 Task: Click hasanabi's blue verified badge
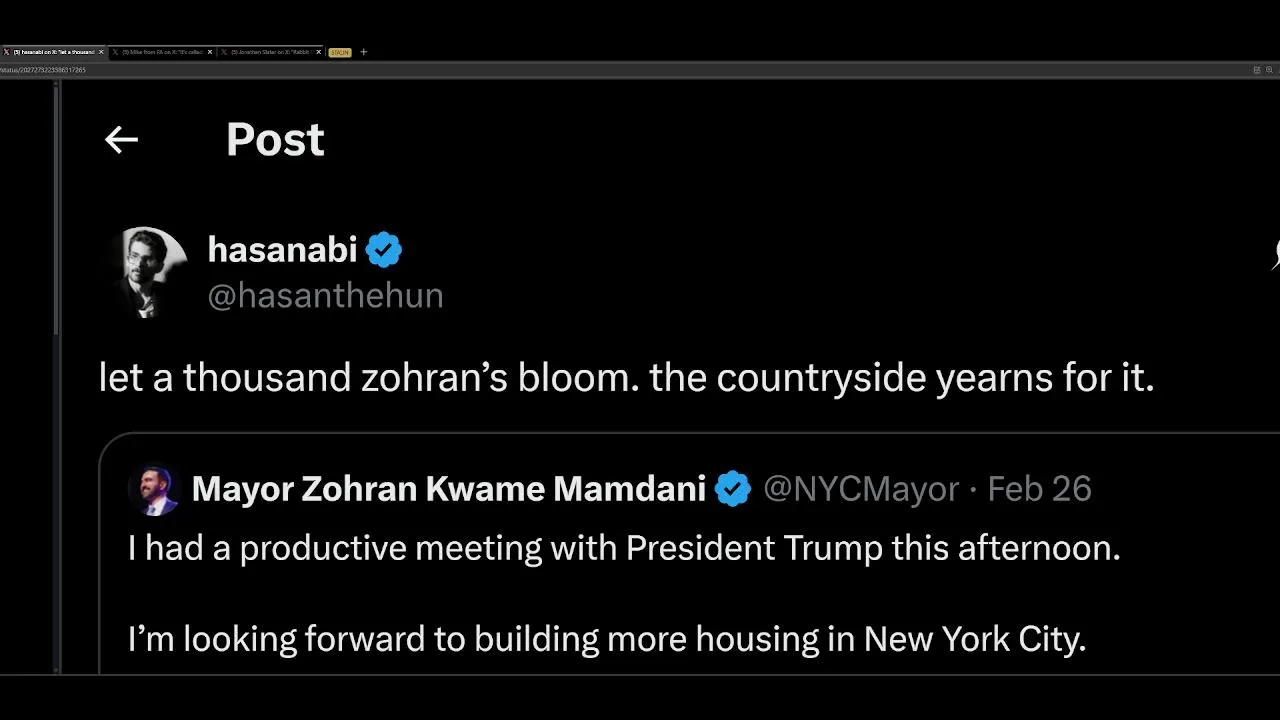(384, 250)
